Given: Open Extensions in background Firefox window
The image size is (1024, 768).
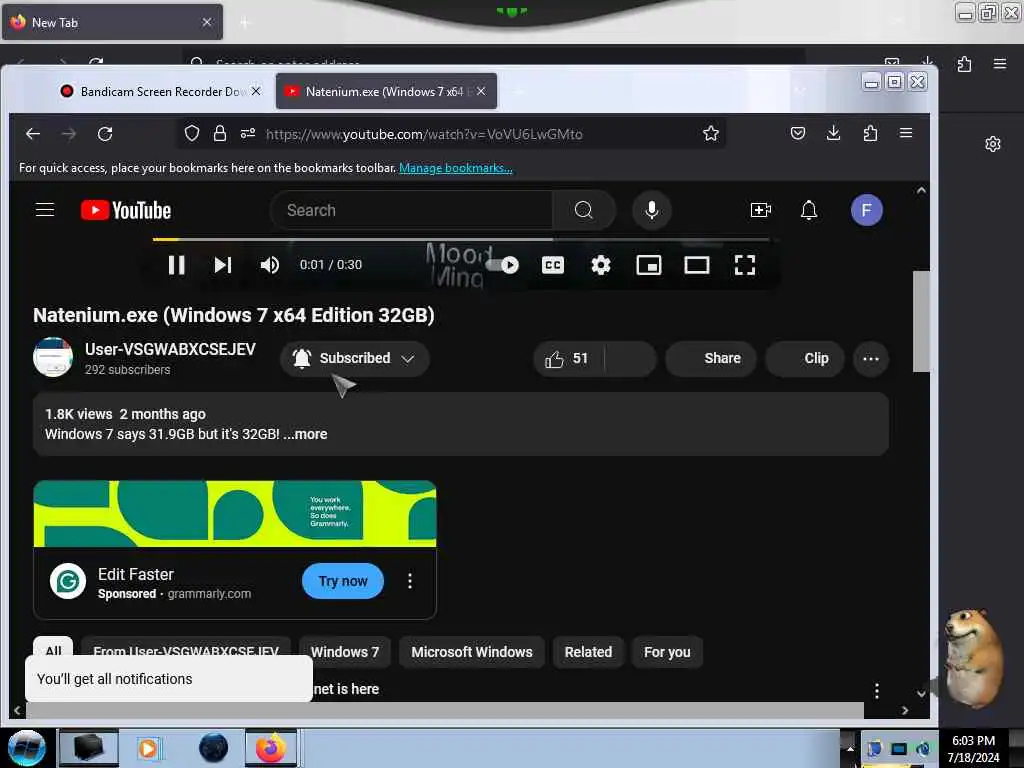Looking at the screenshot, I should 964,64.
